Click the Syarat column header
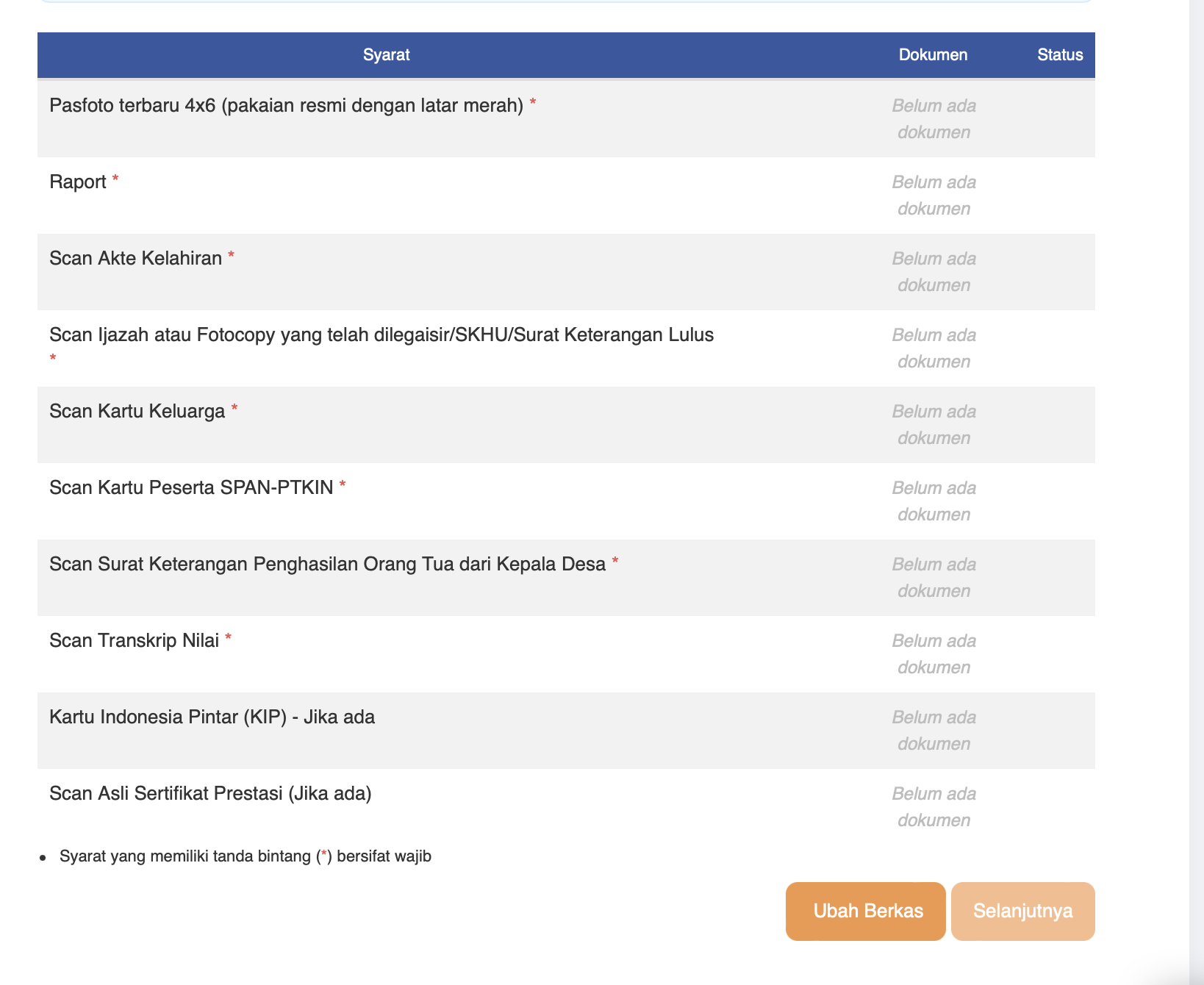 click(x=387, y=54)
